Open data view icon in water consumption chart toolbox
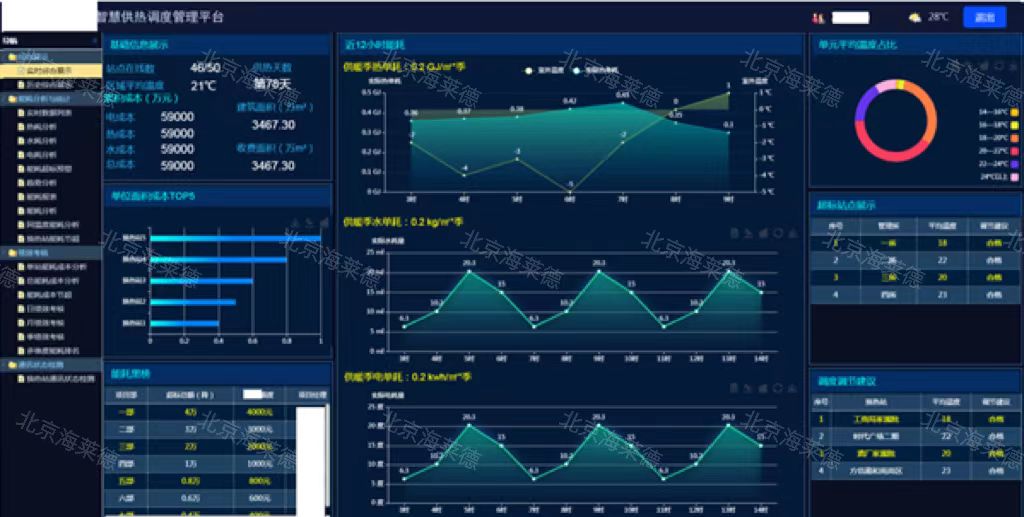This screenshot has width=1024, height=517. click(x=735, y=232)
